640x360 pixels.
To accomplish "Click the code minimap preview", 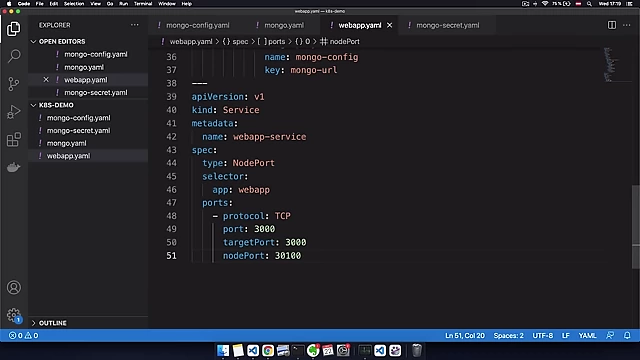I will click(610, 64).
